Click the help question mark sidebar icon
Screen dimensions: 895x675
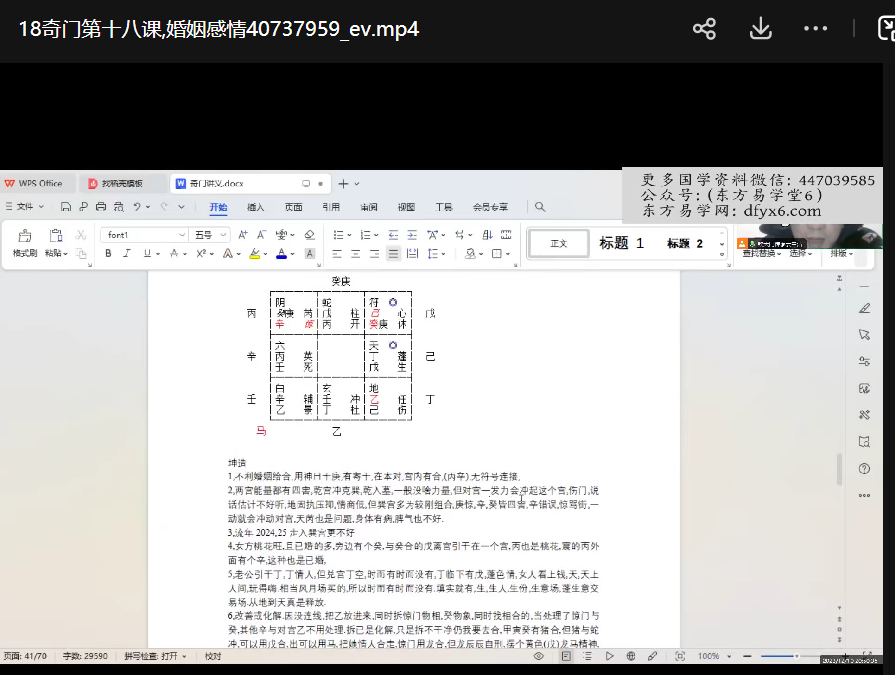864,468
